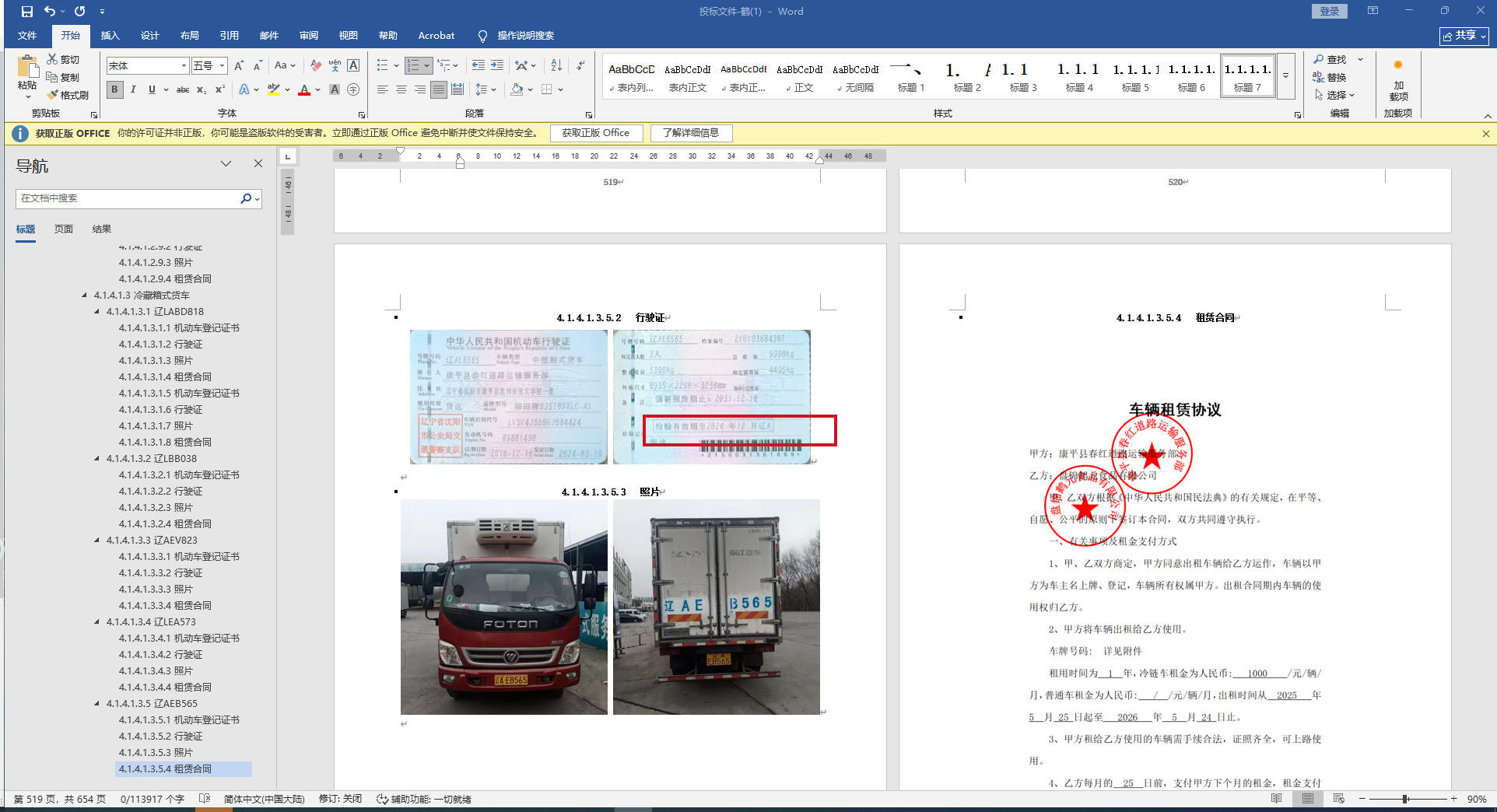Switch to the 布局 ribbon tab
Screen dimensions: 1497x812
(189, 36)
